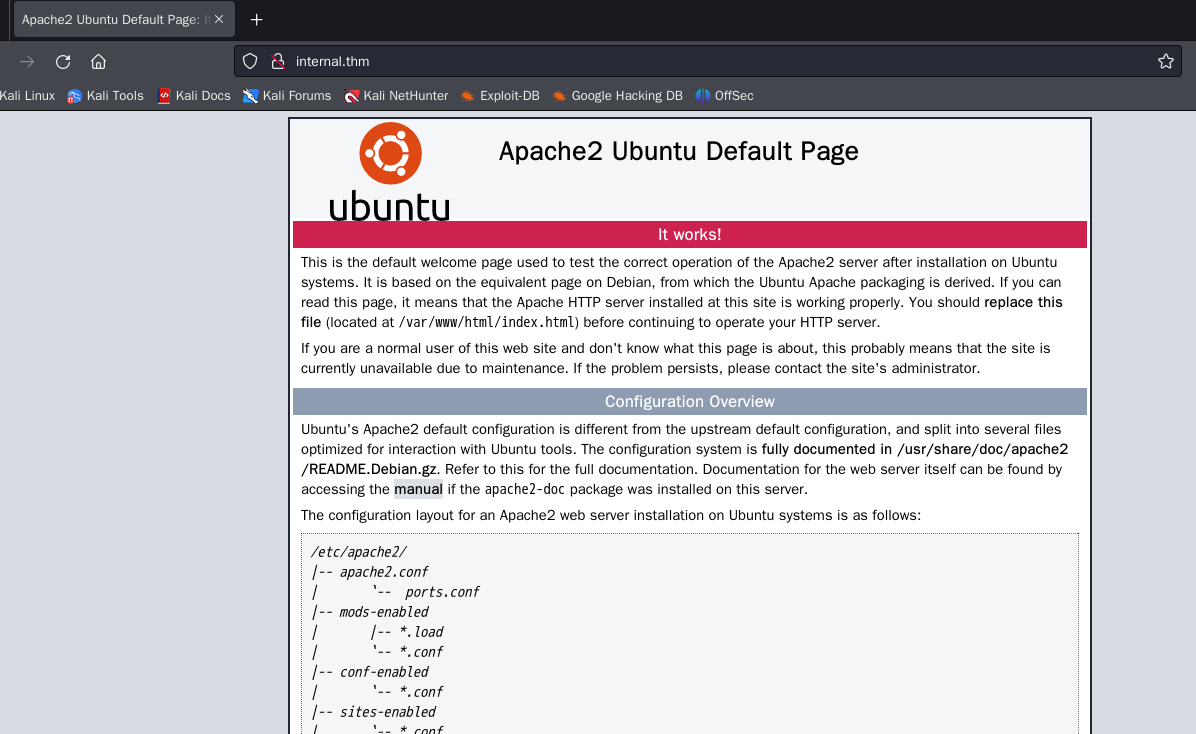Open Google Hacking DB bookmark
This screenshot has width=1196, height=734.
(617, 96)
